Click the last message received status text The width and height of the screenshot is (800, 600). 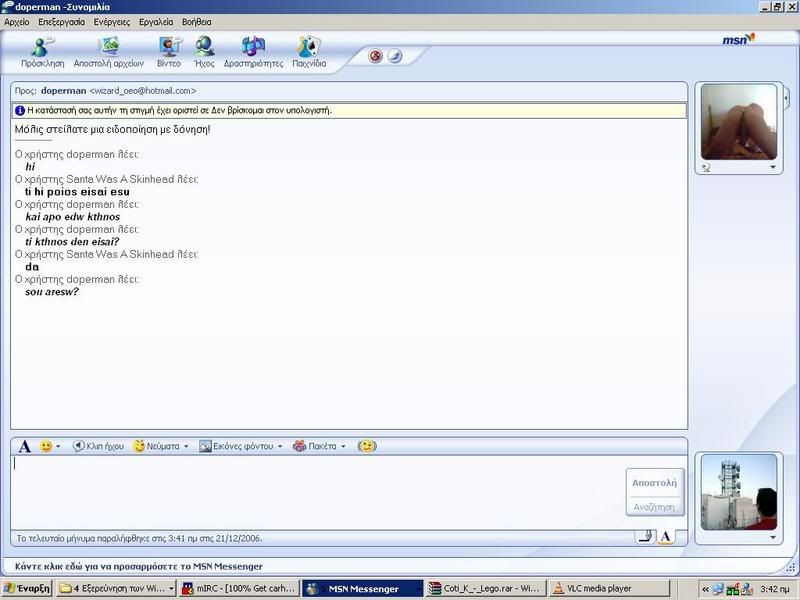(139, 538)
